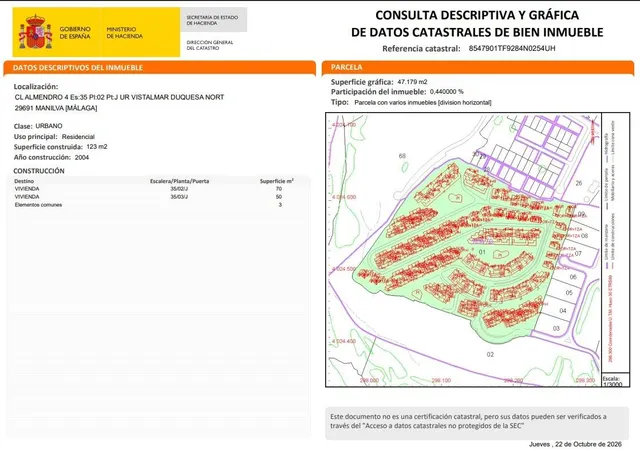Viewport: 640px width, 452px height.
Task: Click the 'Elementos comunes' row label
Action: point(38,205)
